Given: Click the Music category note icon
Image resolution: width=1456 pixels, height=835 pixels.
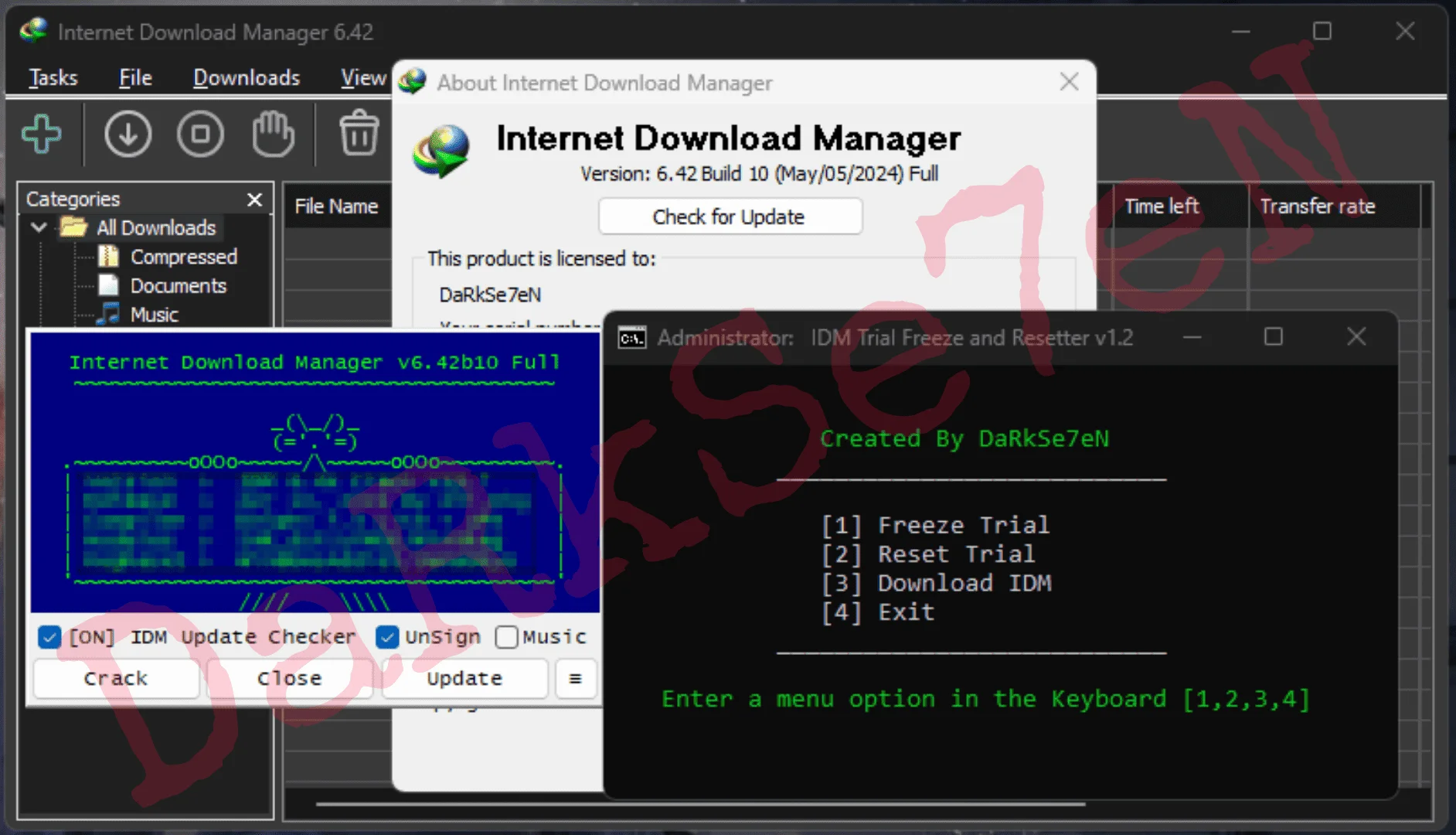Looking at the screenshot, I should pos(108,314).
